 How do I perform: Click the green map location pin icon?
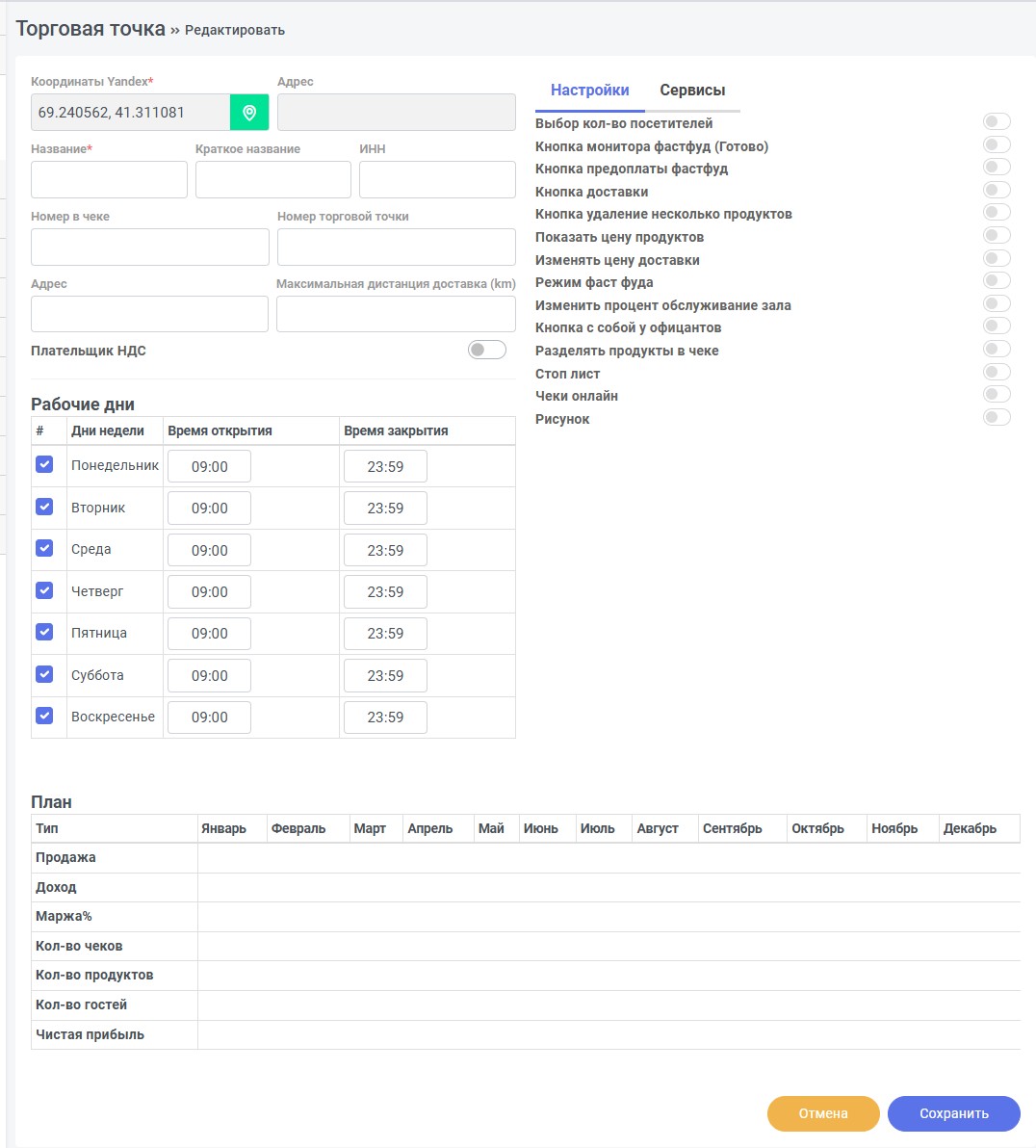(x=249, y=112)
